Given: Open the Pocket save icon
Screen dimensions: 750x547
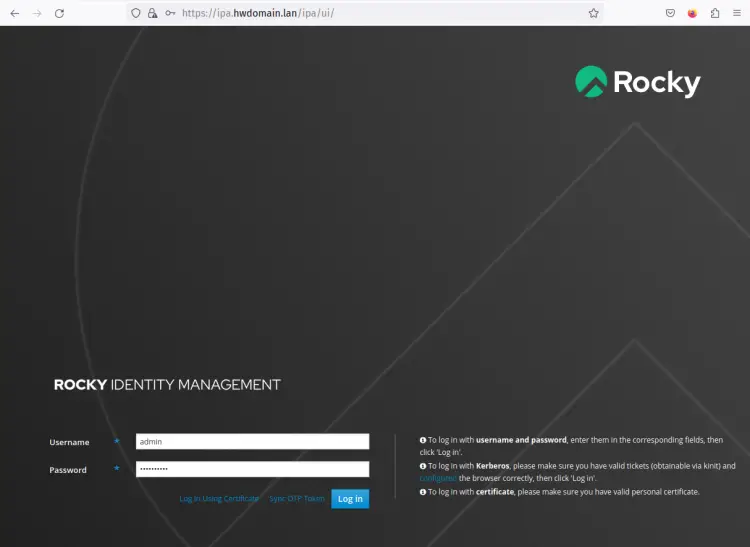Looking at the screenshot, I should [670, 13].
